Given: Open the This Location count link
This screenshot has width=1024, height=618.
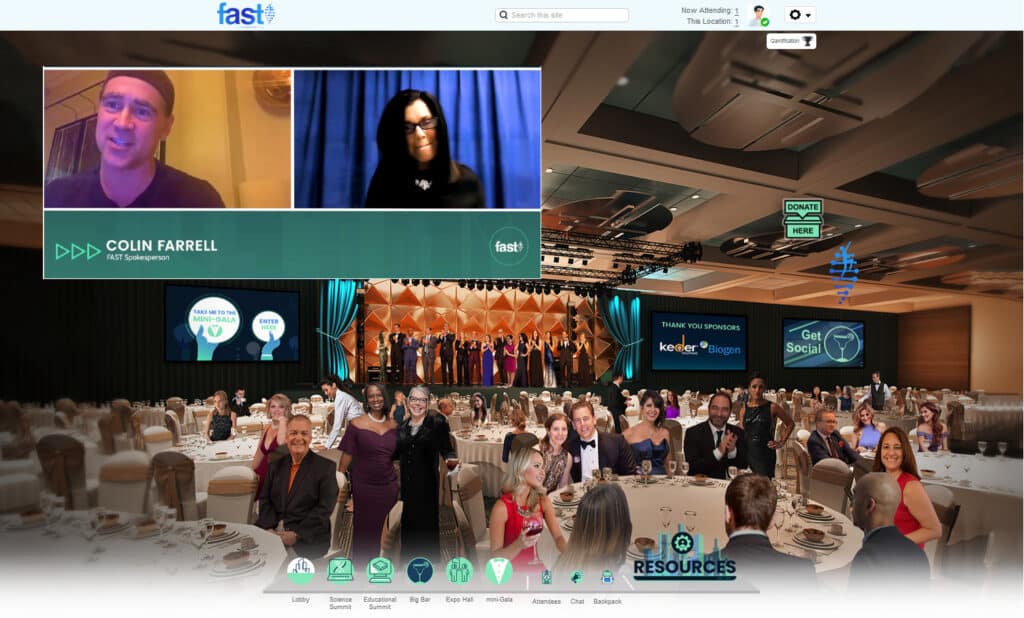Looking at the screenshot, I should (x=737, y=22).
